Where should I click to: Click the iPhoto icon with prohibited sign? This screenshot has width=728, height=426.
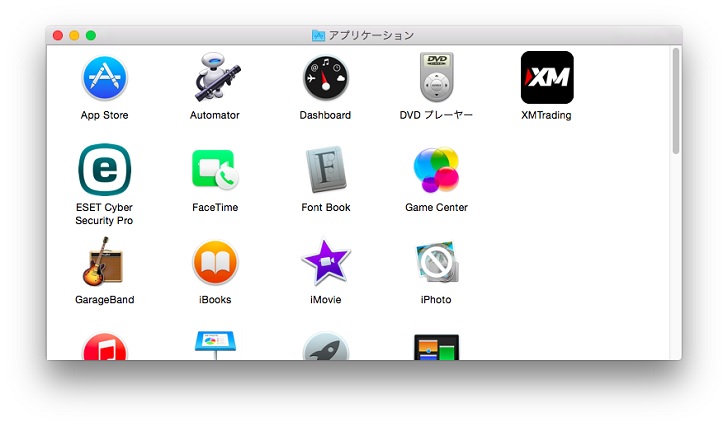click(437, 262)
